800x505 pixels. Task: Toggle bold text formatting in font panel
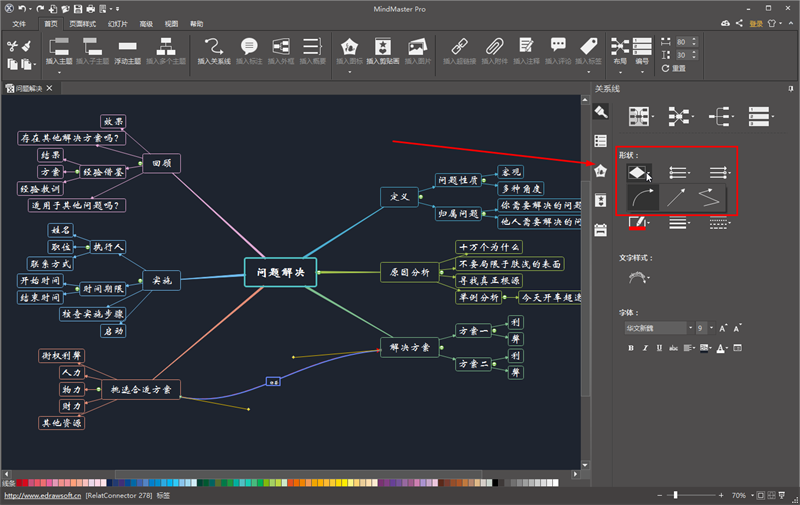tap(632, 348)
